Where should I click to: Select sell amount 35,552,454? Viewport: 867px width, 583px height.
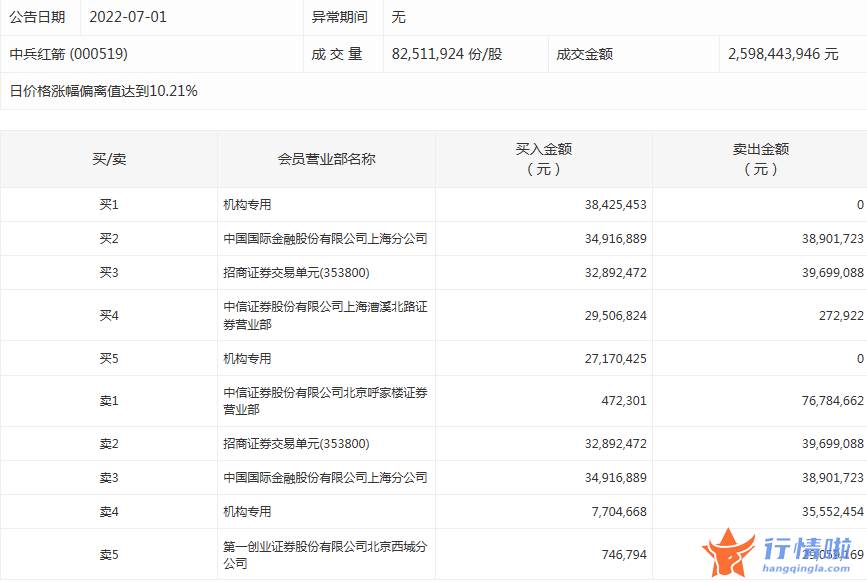pos(833,512)
